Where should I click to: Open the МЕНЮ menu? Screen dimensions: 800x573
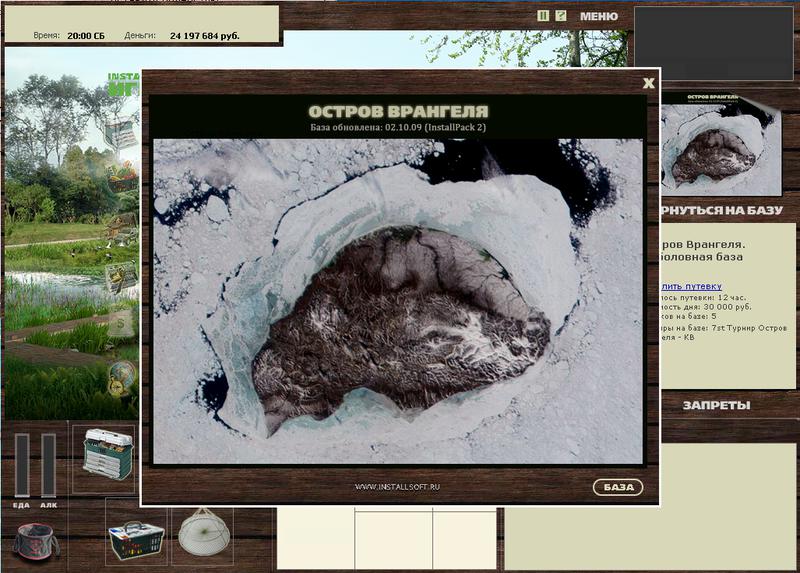pyautogui.click(x=598, y=16)
